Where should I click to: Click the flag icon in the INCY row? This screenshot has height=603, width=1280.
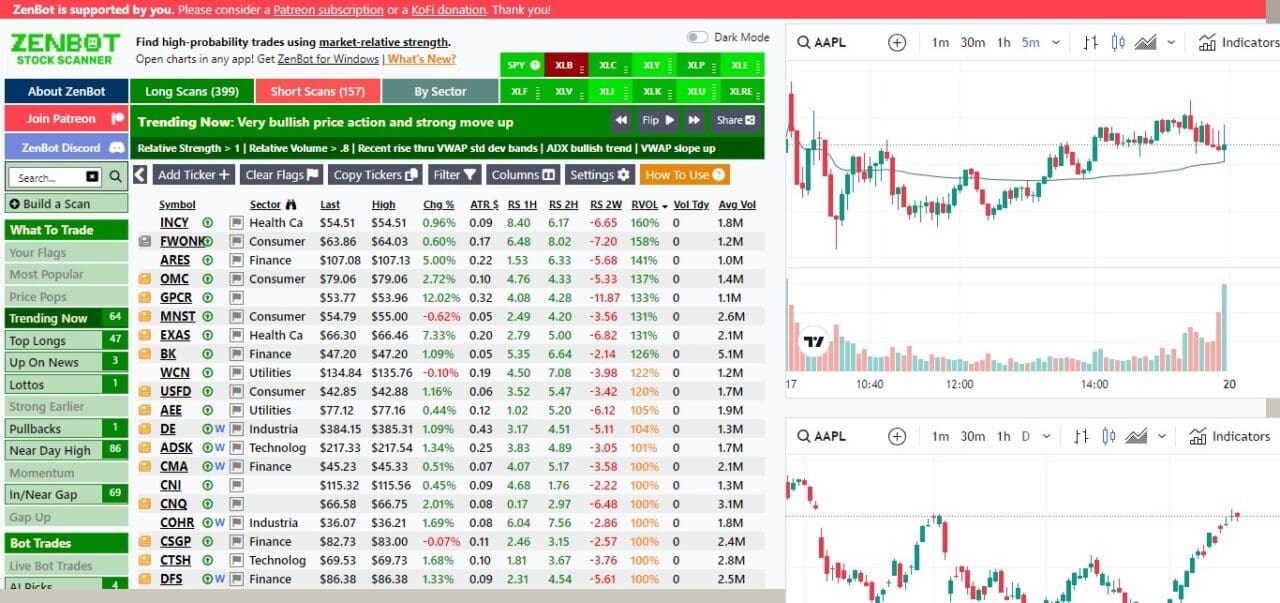(x=237, y=223)
